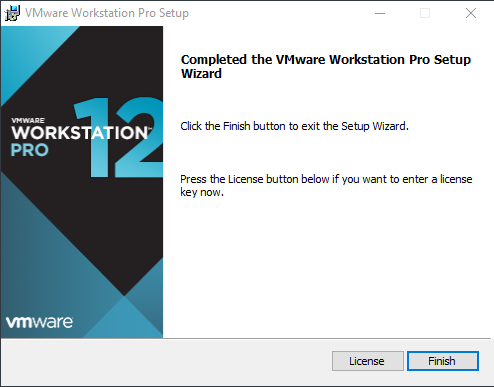This screenshot has width=494, height=387.
Task: Click the Finish button instruction text
Action: 294,126
